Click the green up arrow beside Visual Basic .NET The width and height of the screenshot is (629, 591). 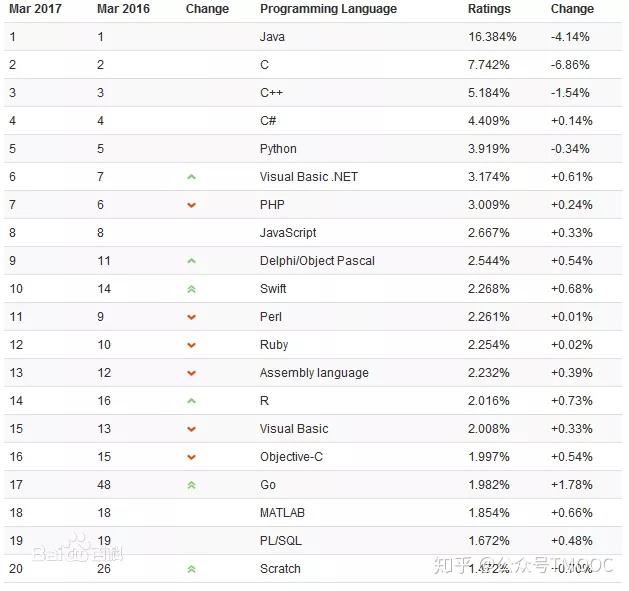pyautogui.click(x=191, y=177)
